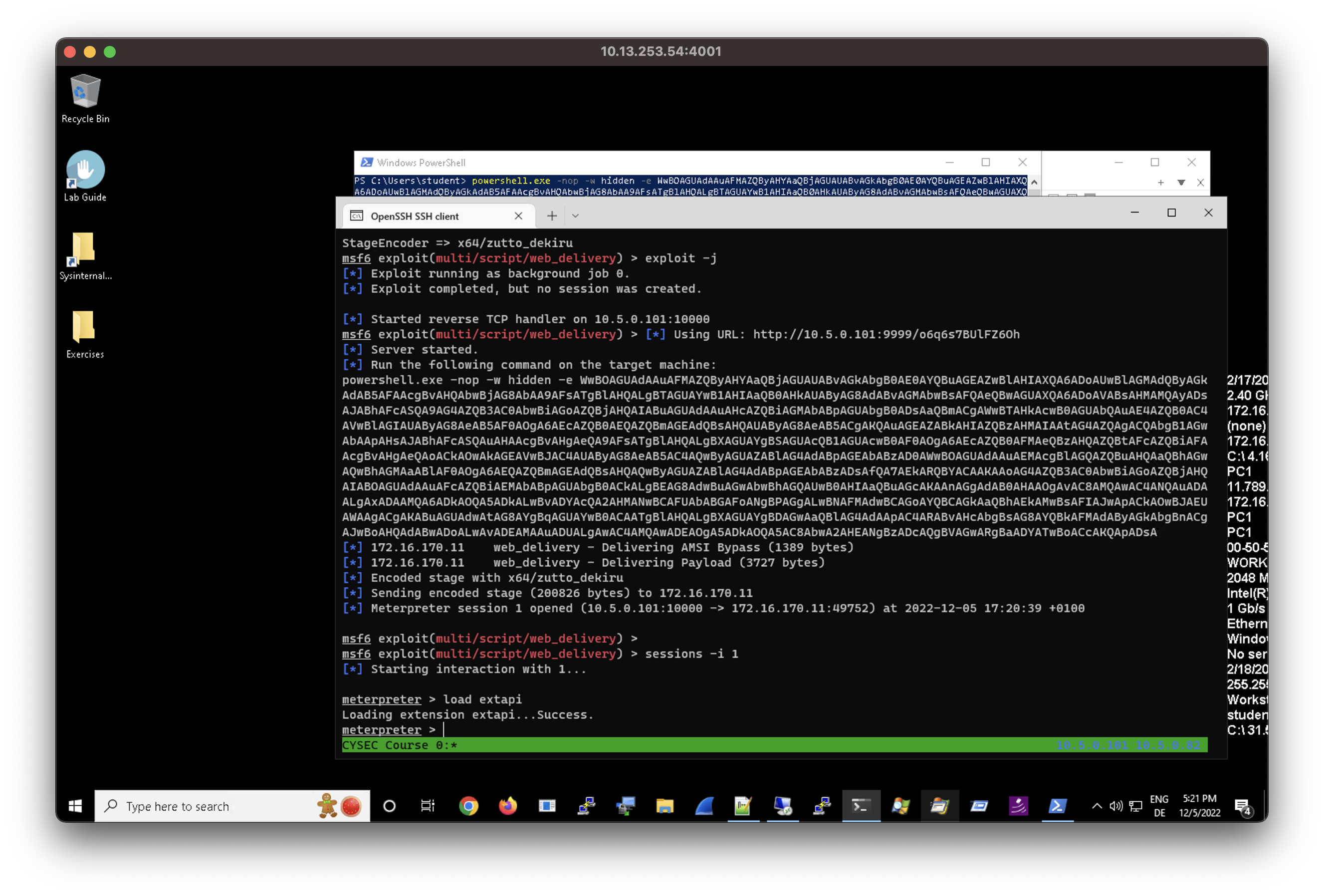Click 'Started reverse TCP handler' line

[526, 319]
